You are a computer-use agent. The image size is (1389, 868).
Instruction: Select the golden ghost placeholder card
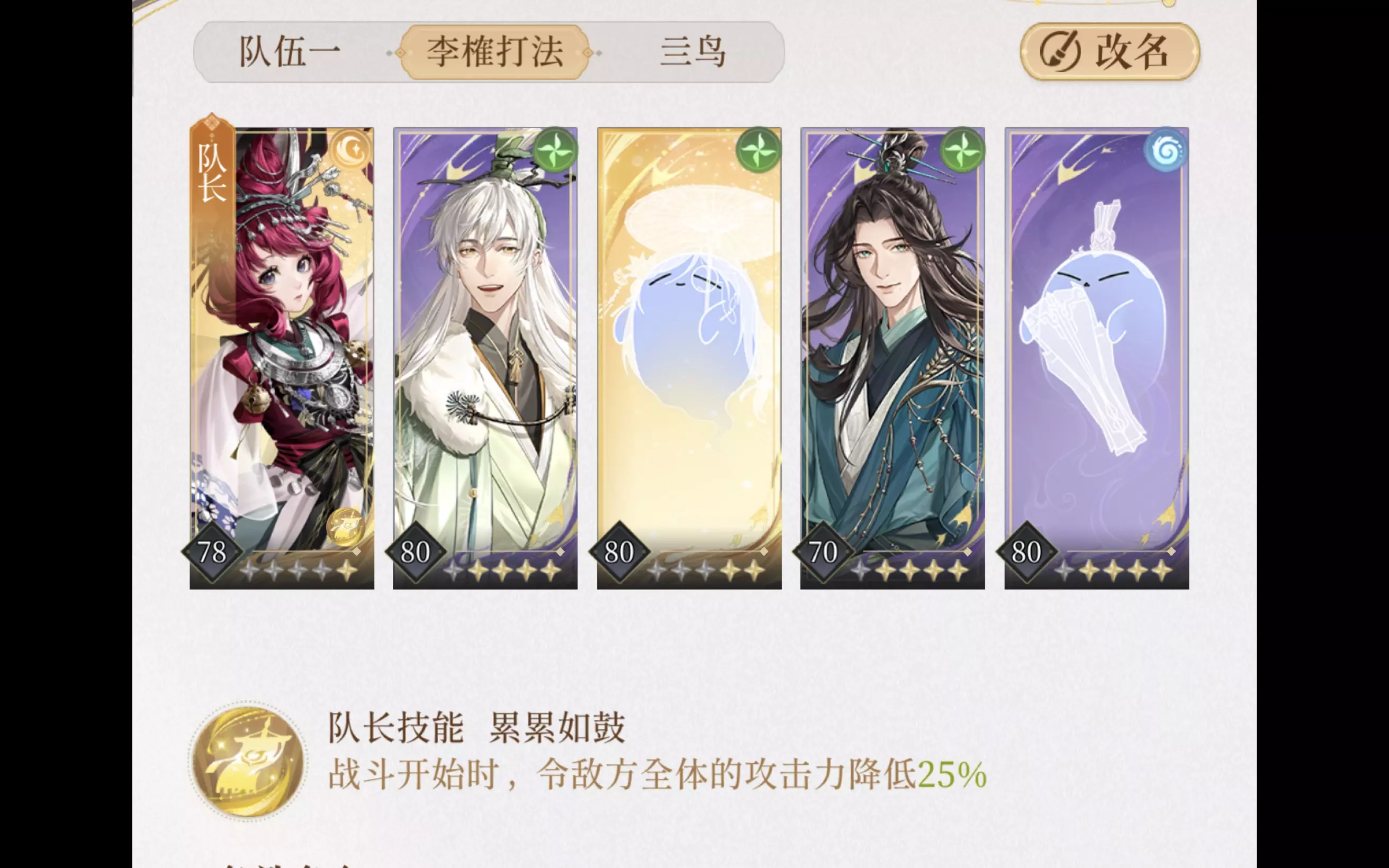(x=689, y=358)
